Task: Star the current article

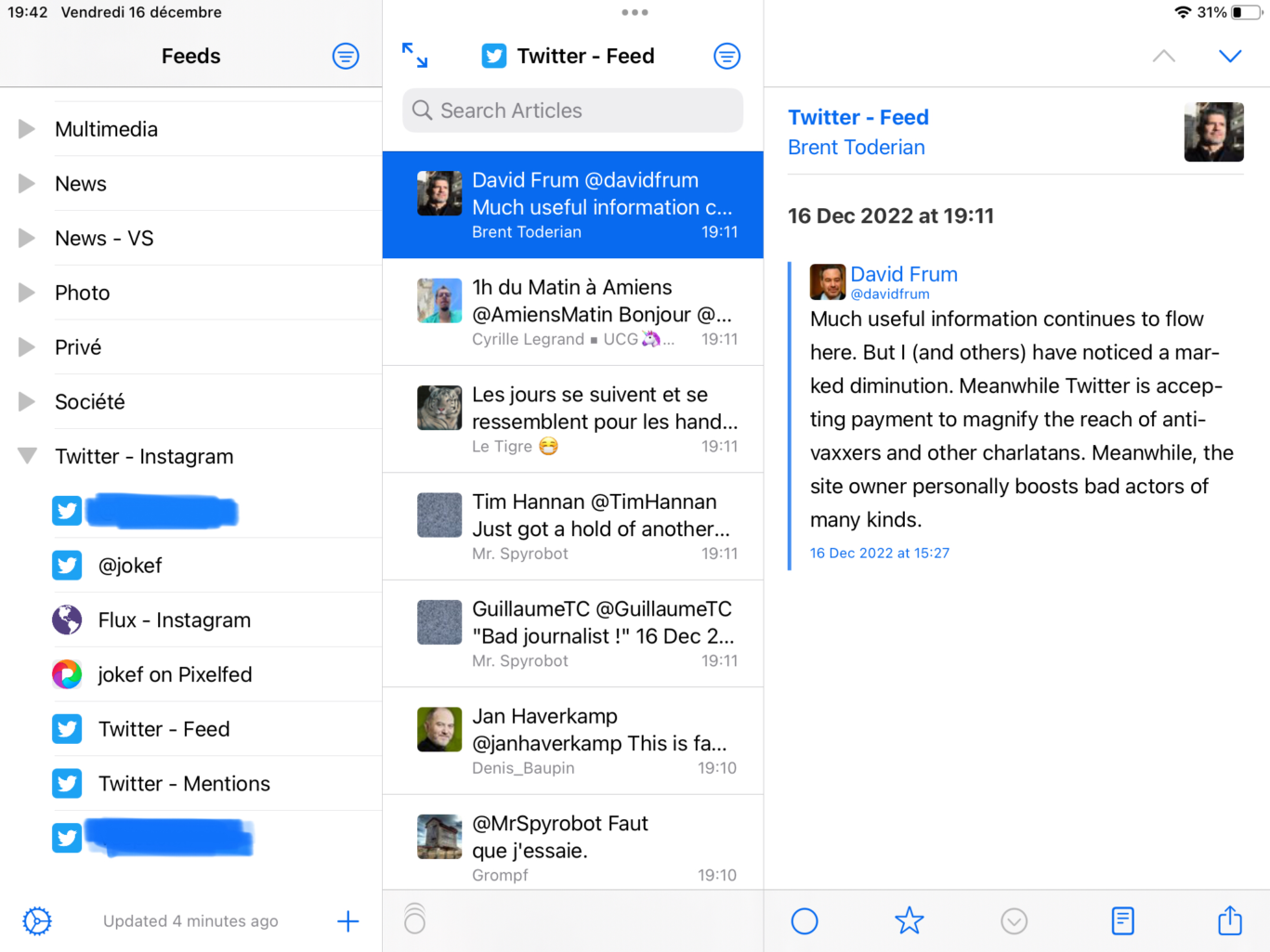Action: [909, 920]
